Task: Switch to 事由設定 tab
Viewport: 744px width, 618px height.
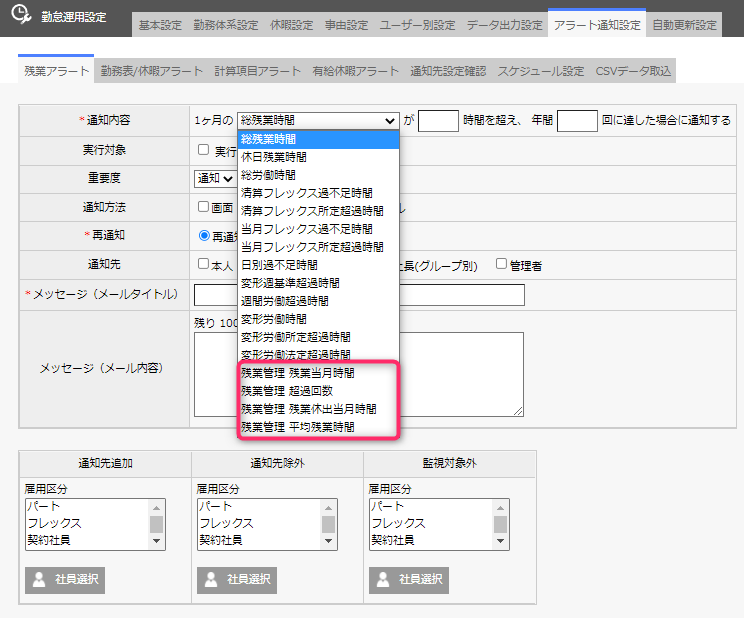Action: [346, 25]
